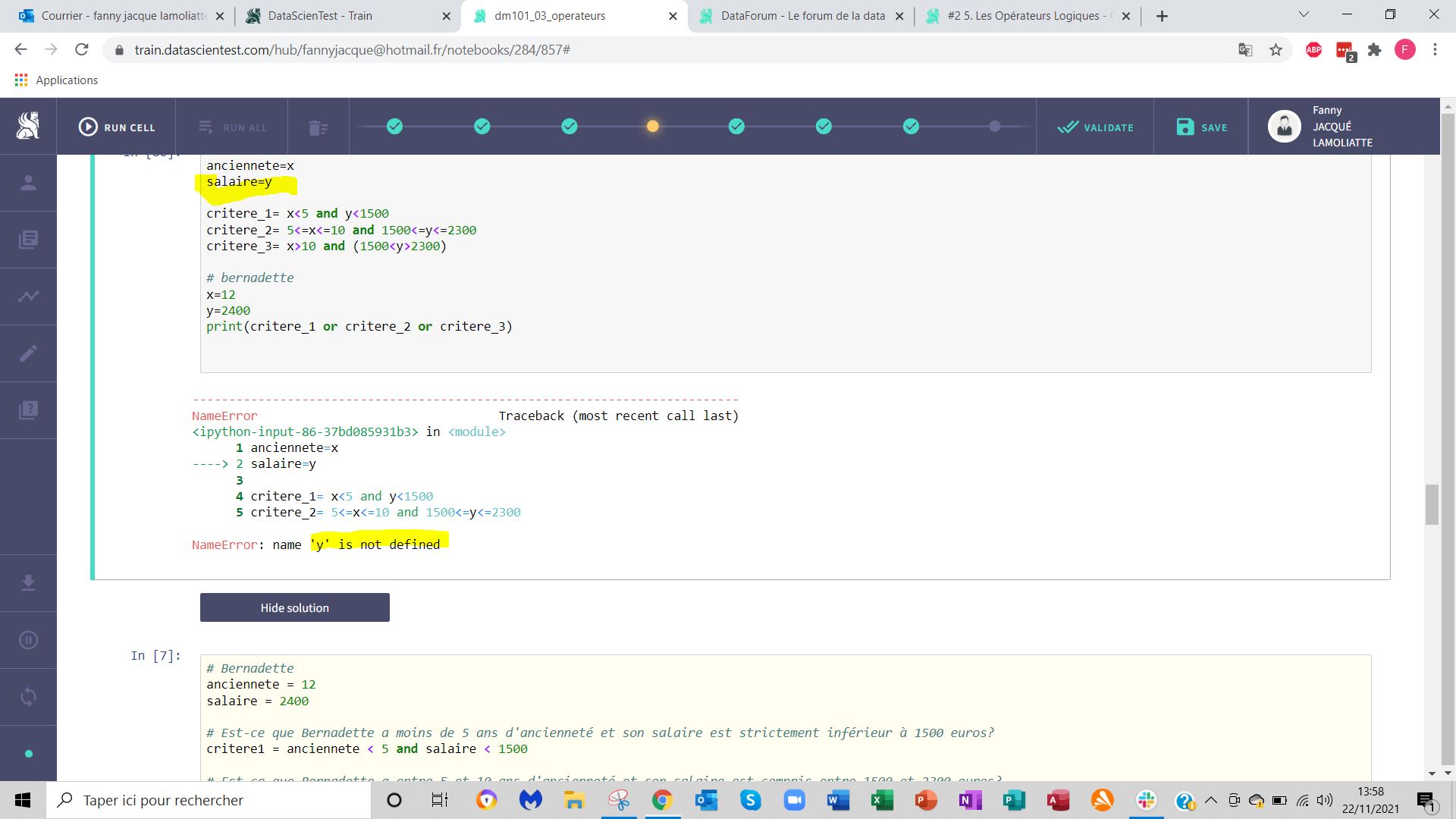The width and height of the screenshot is (1456, 819).
Task: Click the VALIDATE button
Action: [1095, 127]
